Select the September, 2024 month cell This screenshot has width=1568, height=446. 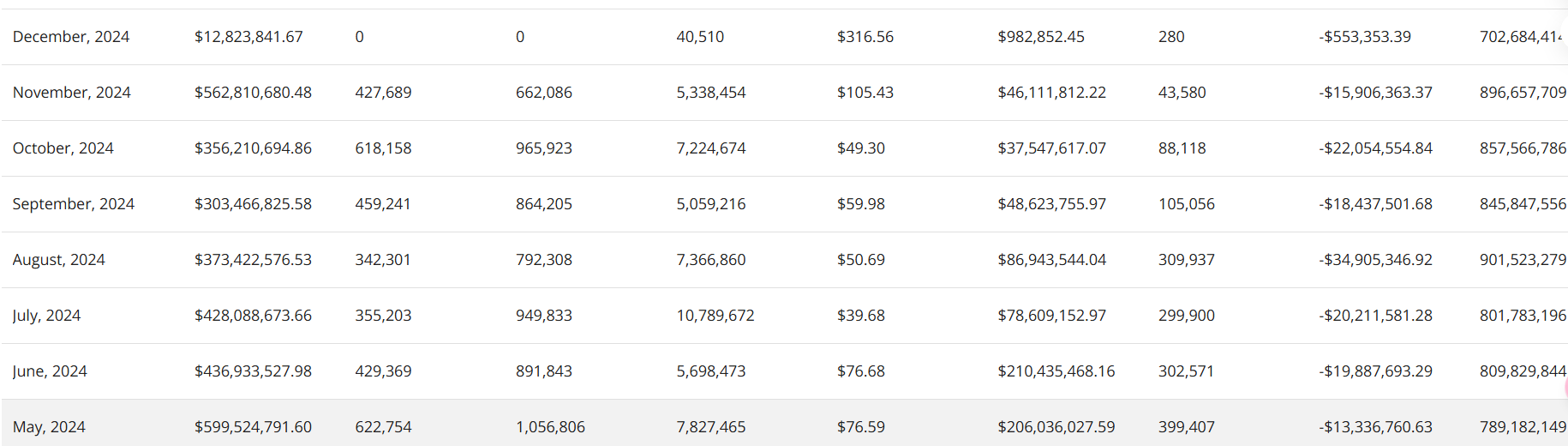pos(74,204)
